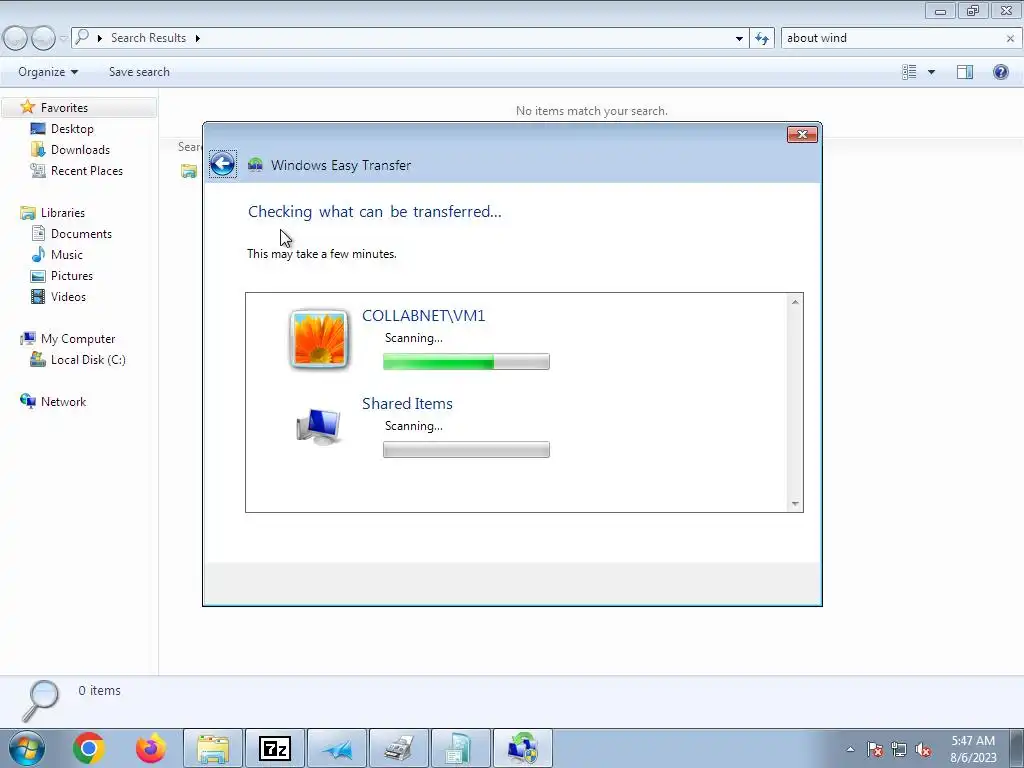Click the Back arrow in Windows Easy Transfer
This screenshot has width=1024, height=768.
click(222, 164)
